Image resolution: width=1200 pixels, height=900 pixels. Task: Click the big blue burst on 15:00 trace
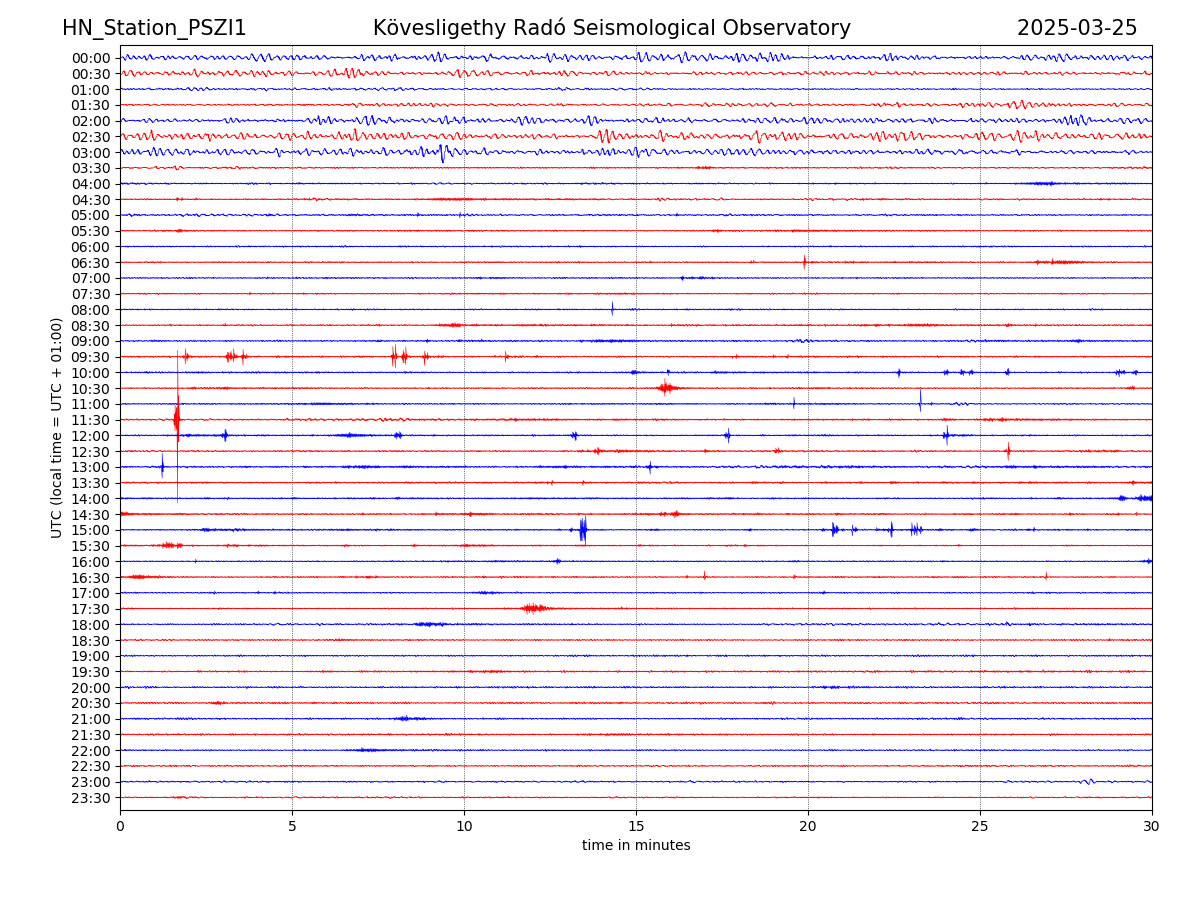click(x=583, y=529)
